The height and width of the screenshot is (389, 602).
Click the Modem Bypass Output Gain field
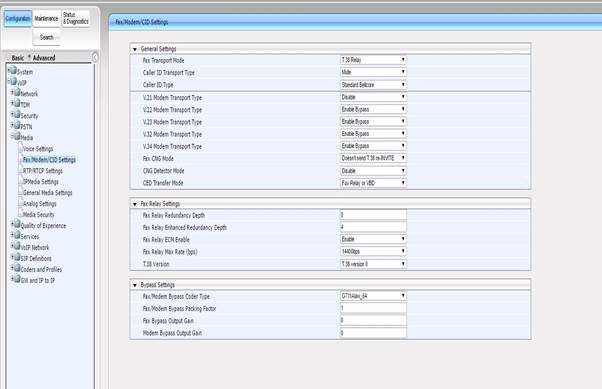[x=373, y=333]
